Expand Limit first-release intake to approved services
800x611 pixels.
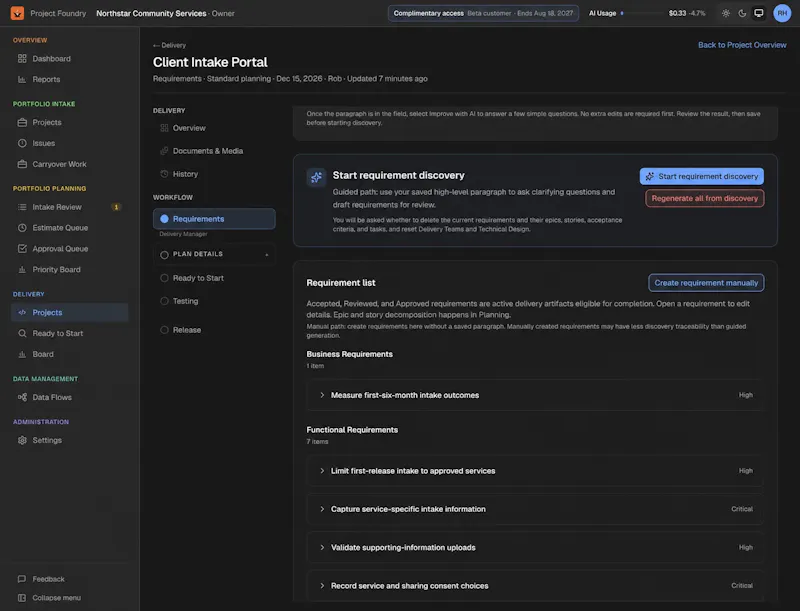click(535, 471)
